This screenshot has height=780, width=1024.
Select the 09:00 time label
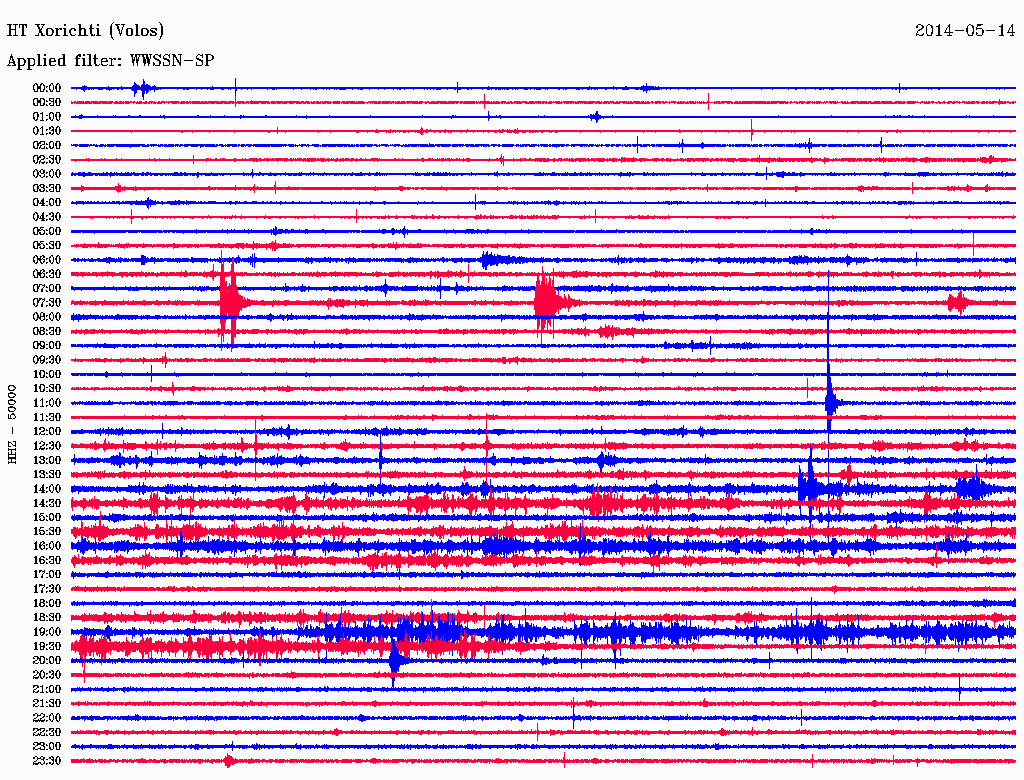pyautogui.click(x=46, y=346)
